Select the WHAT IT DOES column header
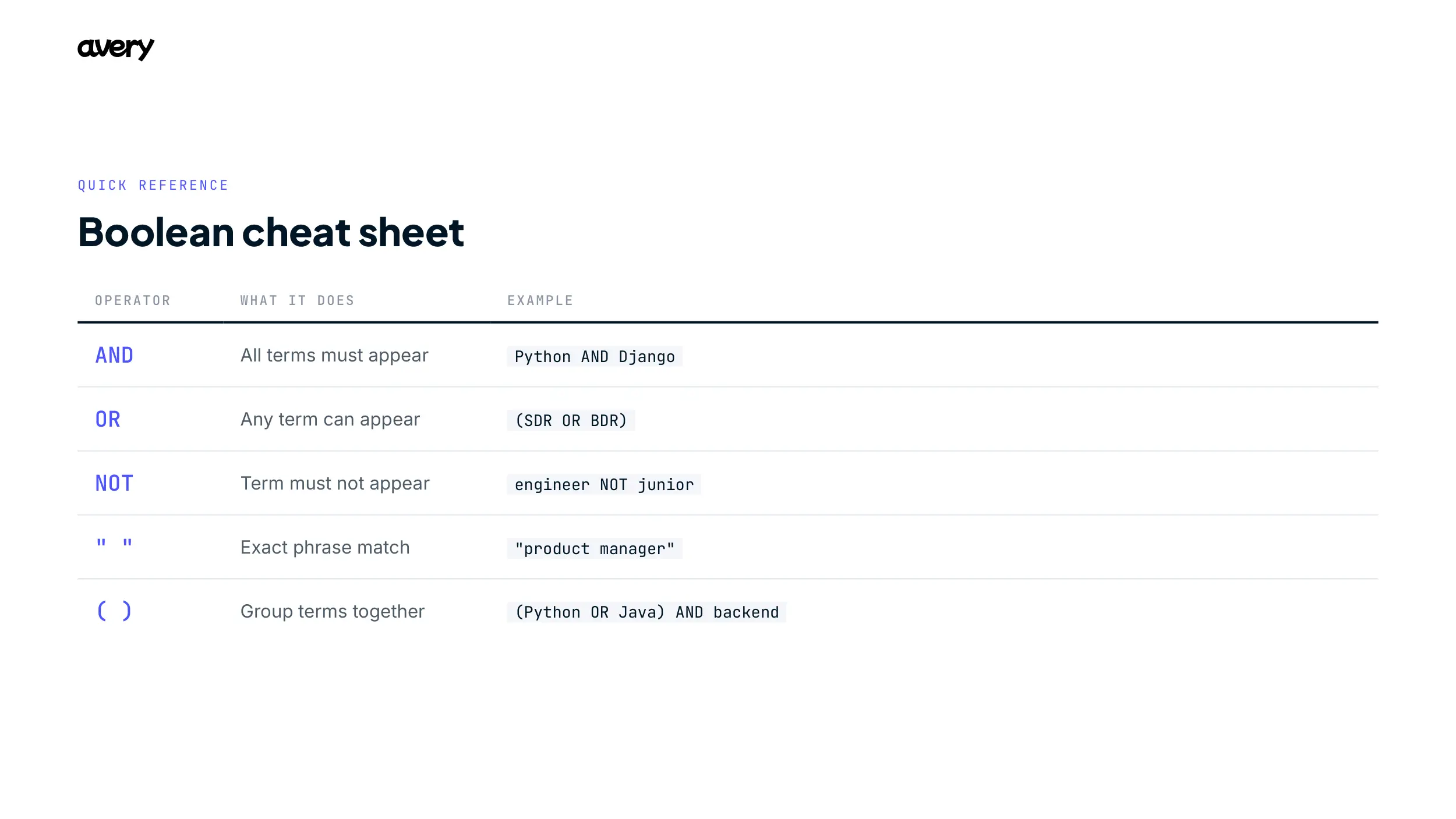1456x819 pixels. tap(298, 300)
